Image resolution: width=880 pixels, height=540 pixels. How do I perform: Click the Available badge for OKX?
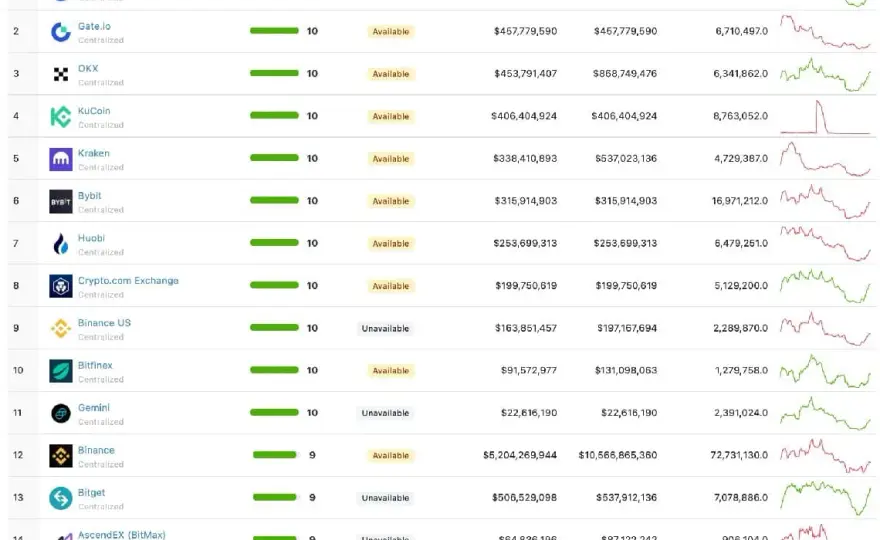pyautogui.click(x=391, y=74)
